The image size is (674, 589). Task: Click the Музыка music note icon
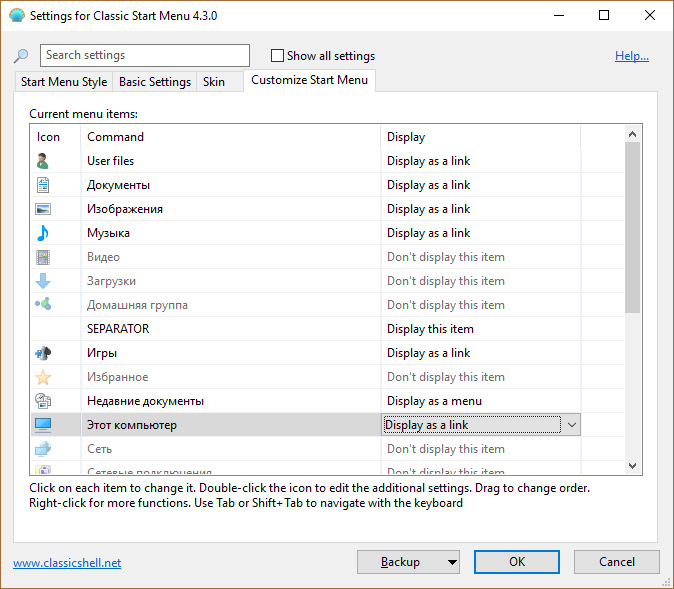43,233
